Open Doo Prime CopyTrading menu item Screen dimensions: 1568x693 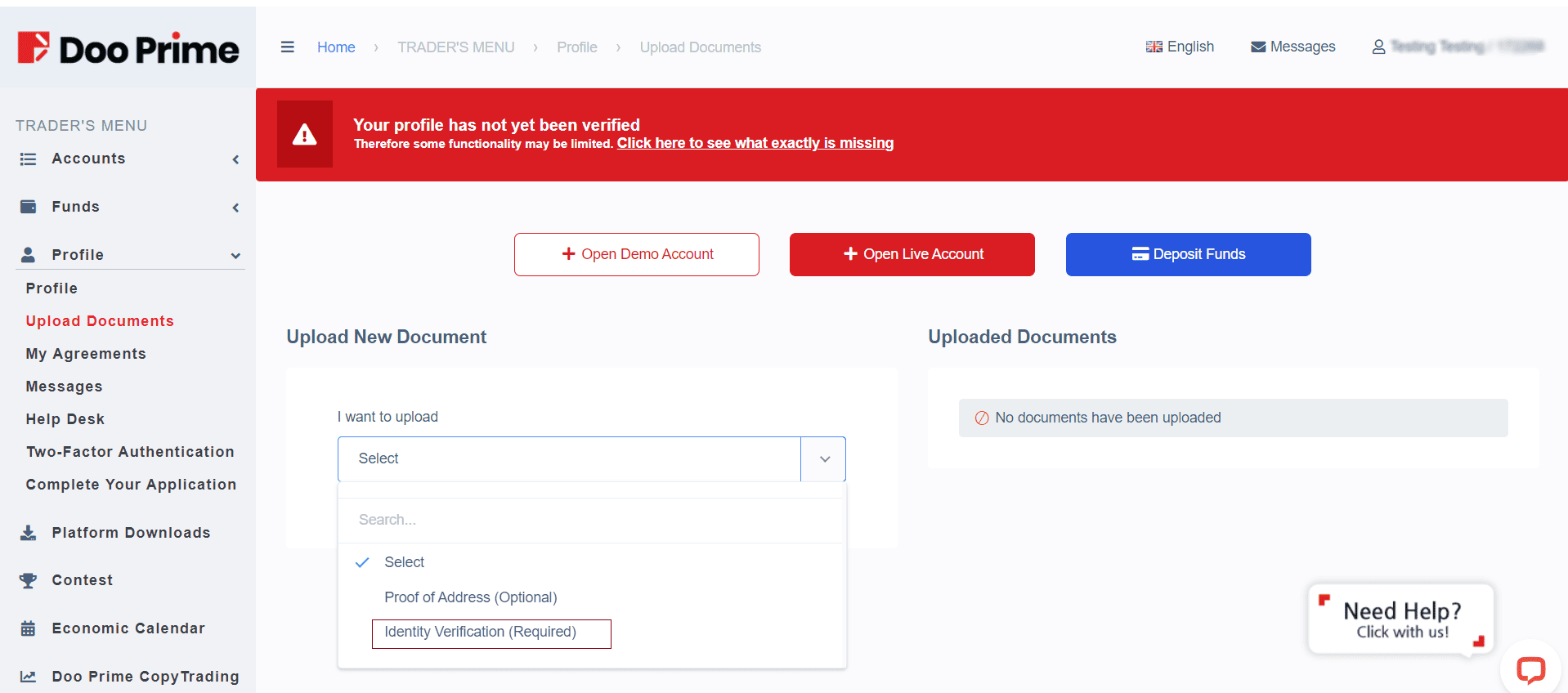pyautogui.click(x=146, y=677)
